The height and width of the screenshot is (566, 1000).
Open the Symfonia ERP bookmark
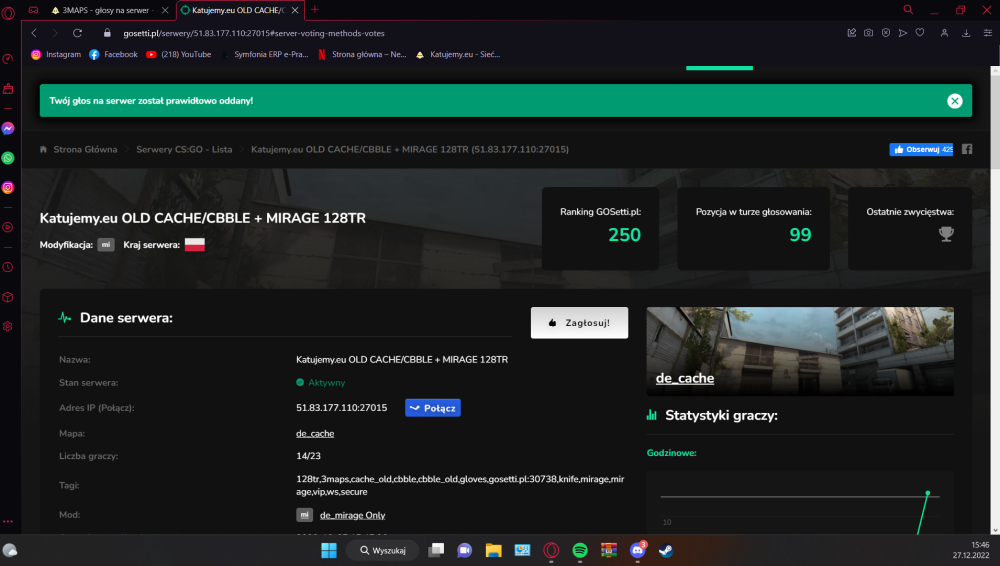click(x=265, y=55)
